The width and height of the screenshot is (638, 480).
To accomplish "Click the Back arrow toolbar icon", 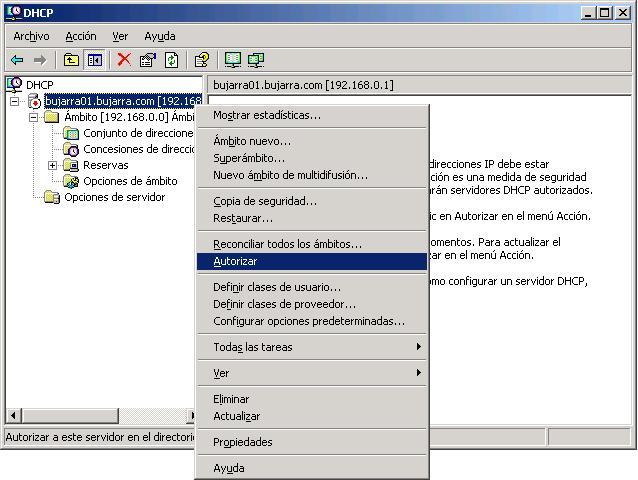I will (17, 60).
